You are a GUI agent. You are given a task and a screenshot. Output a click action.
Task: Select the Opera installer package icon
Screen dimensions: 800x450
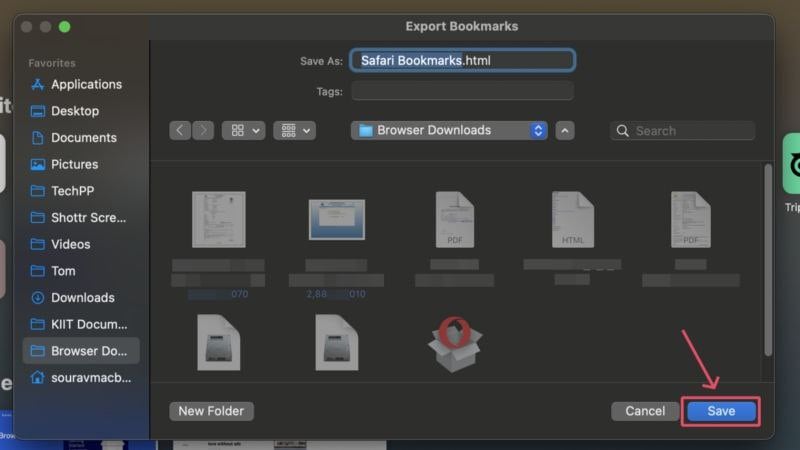[455, 344]
